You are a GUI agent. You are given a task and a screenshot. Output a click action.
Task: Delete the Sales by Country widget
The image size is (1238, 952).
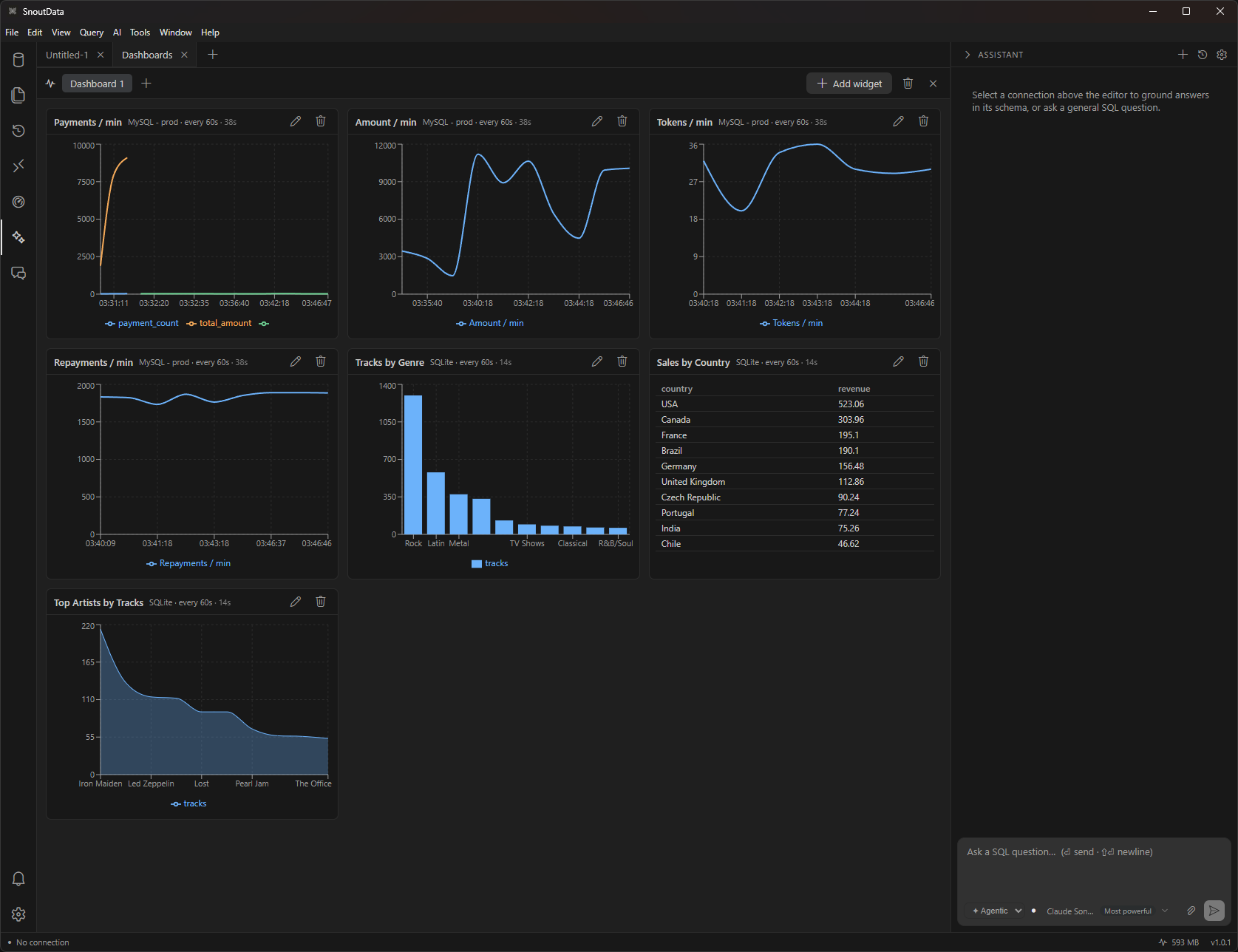[x=924, y=361]
